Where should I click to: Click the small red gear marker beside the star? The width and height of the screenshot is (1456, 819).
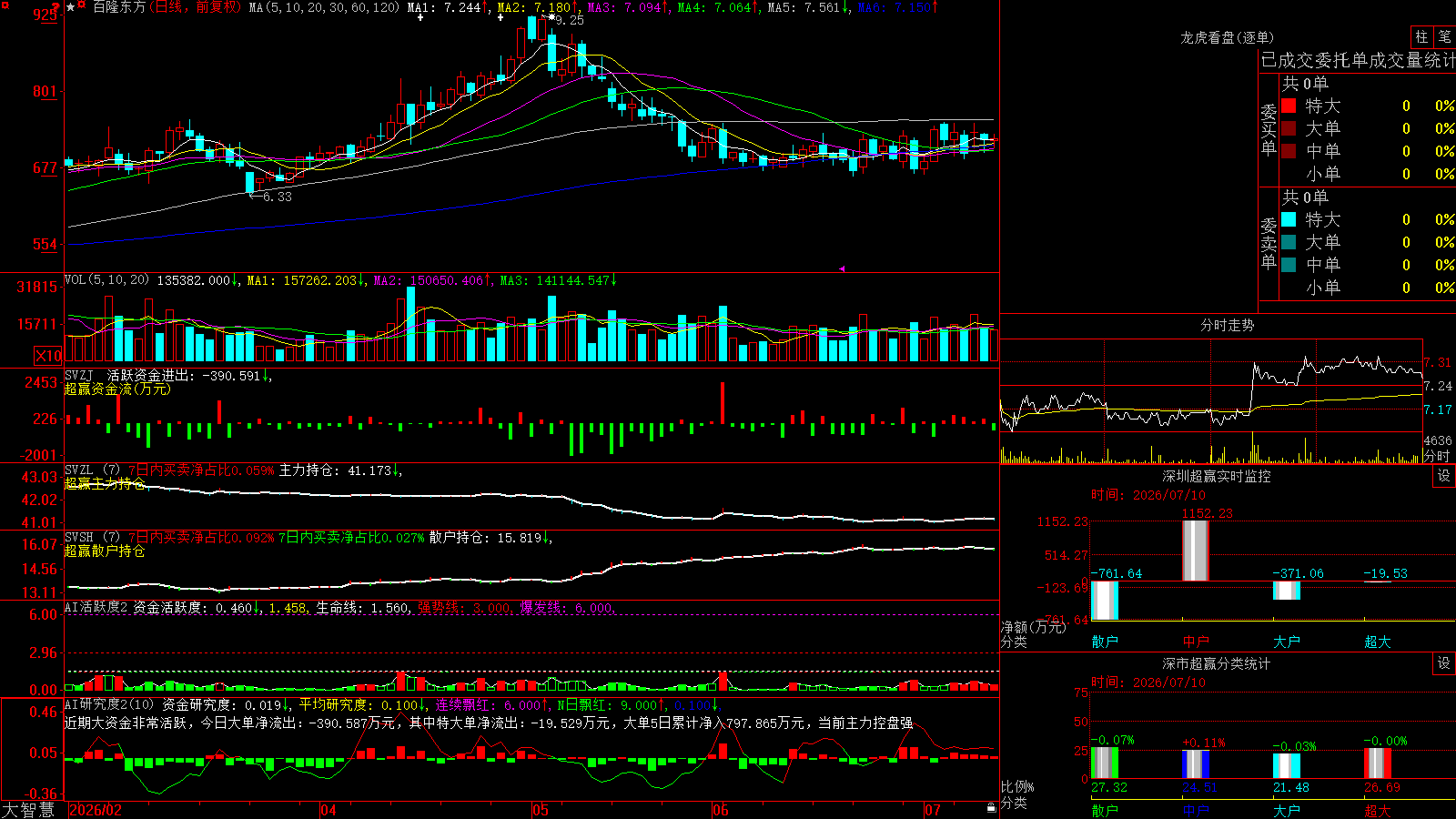click(84, 6)
